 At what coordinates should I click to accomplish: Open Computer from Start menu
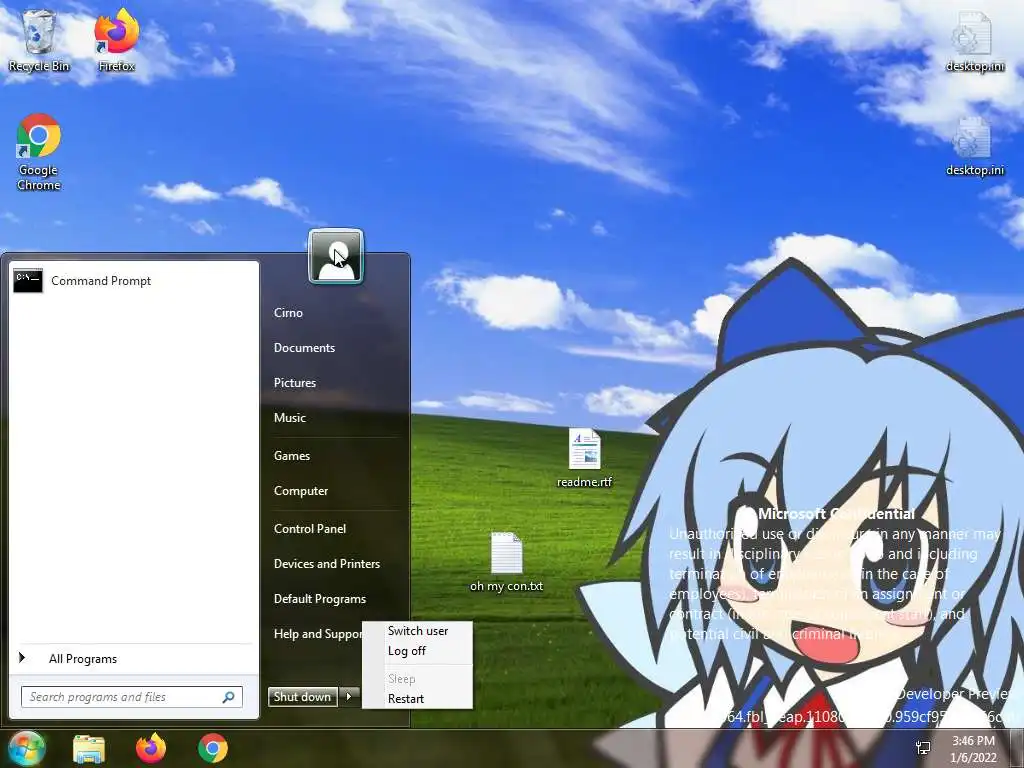tap(301, 491)
